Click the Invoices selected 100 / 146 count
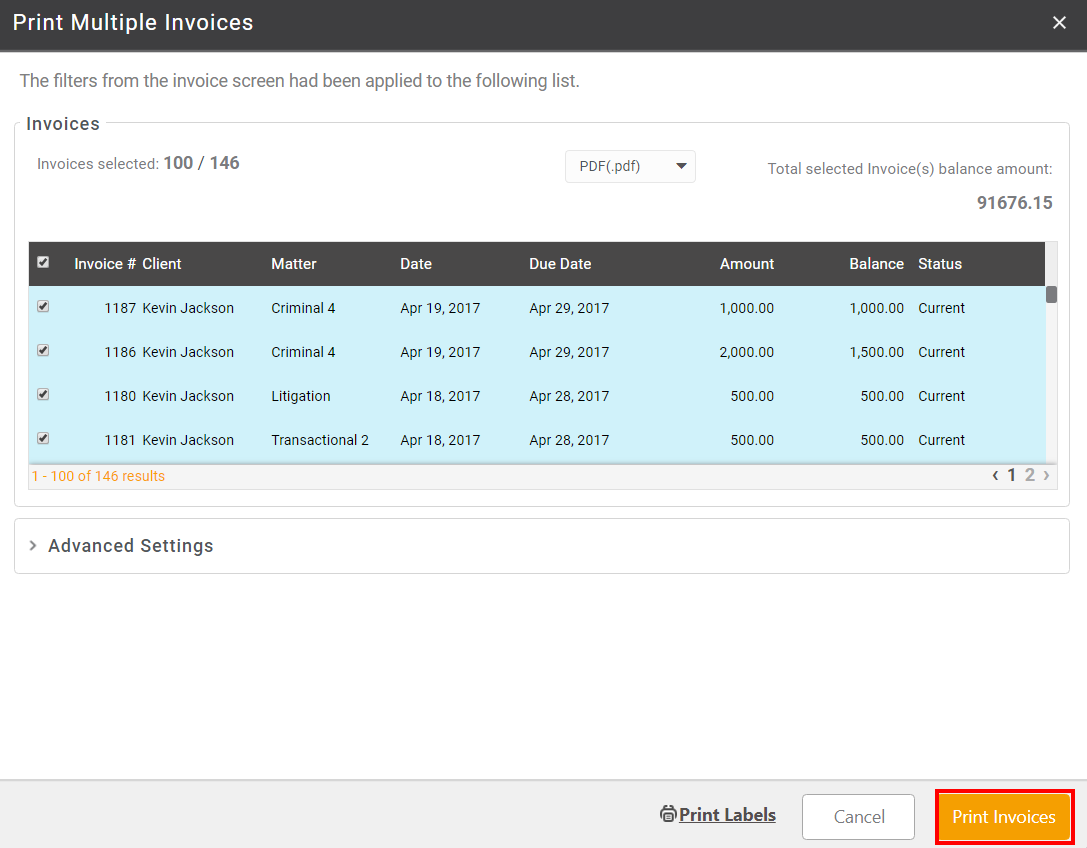Screen dimensions: 1087x848 [201, 163]
